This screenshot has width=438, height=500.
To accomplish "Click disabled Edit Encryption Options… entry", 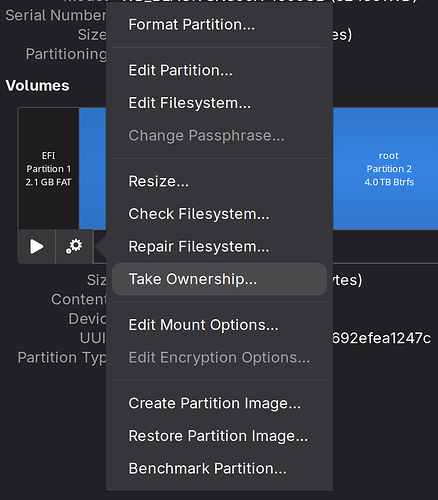I will point(219,358).
